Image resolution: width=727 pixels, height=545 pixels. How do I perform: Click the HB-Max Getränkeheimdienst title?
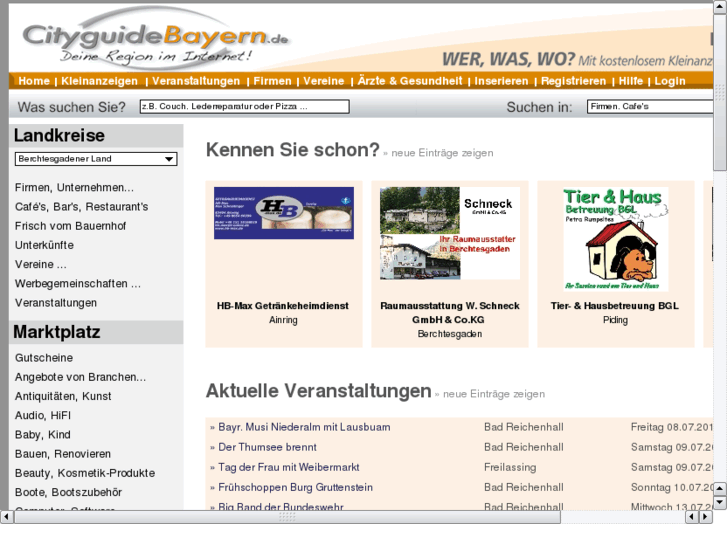pos(283,306)
